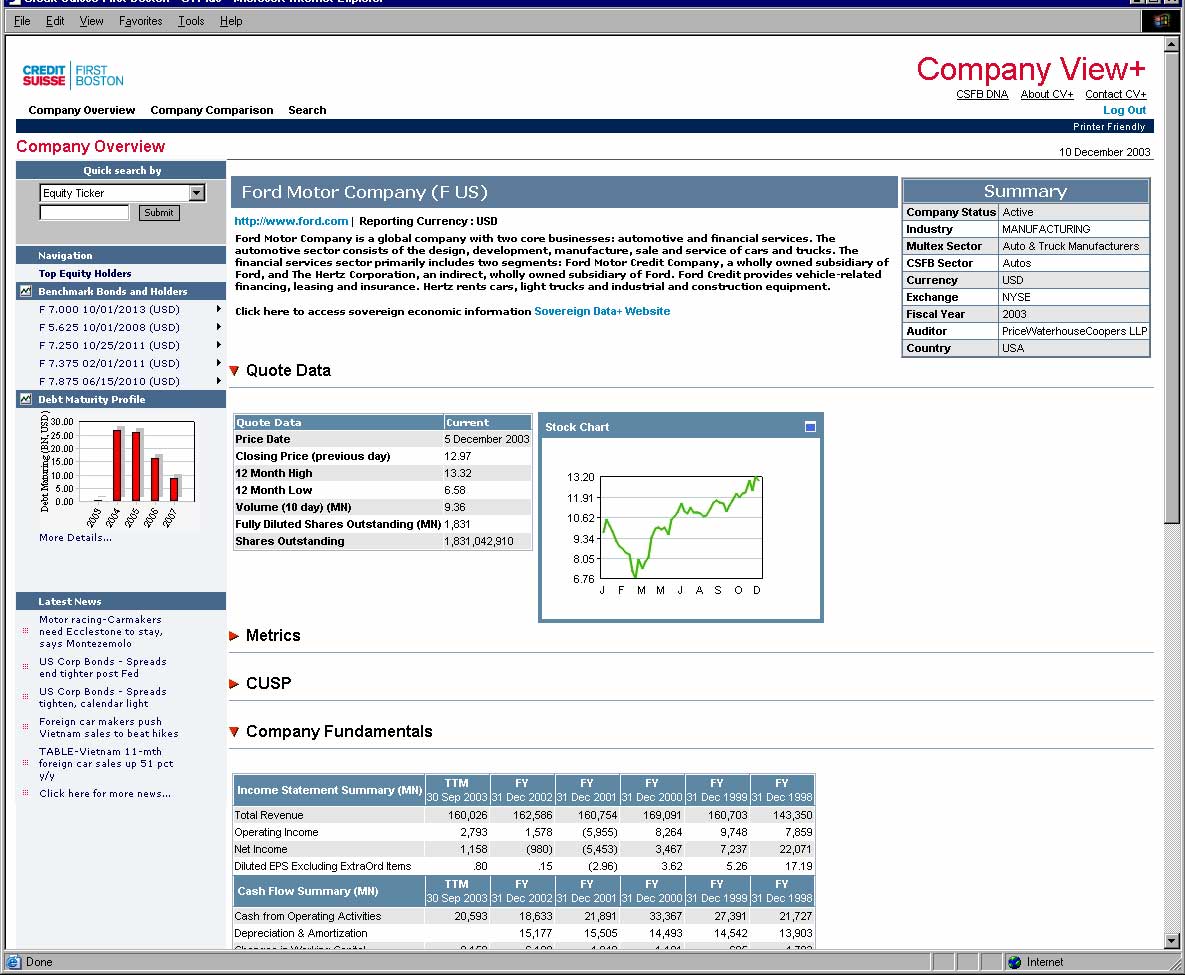The width and height of the screenshot is (1185, 975).
Task: Expand the Metrics section
Action: pyautogui.click(x=234, y=636)
